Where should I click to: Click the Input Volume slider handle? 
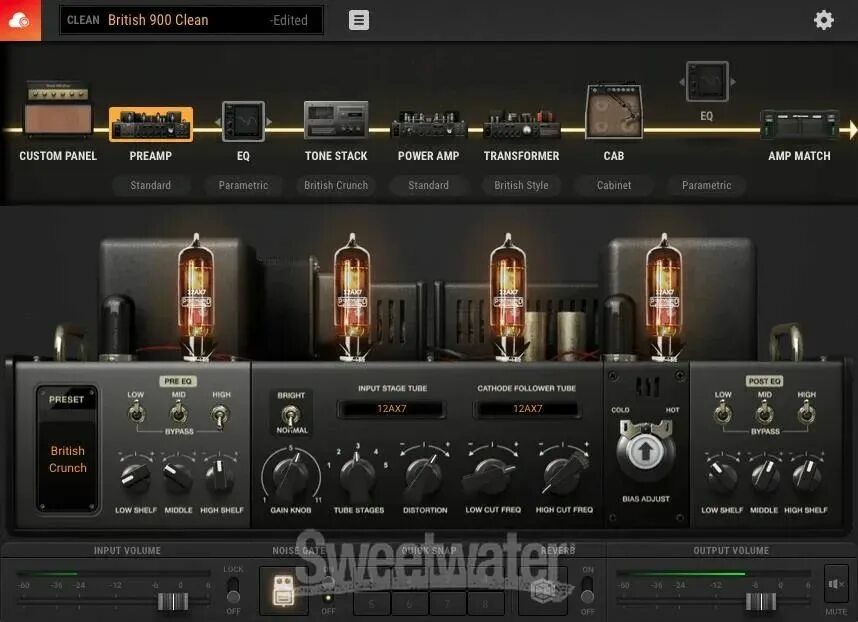point(173,602)
